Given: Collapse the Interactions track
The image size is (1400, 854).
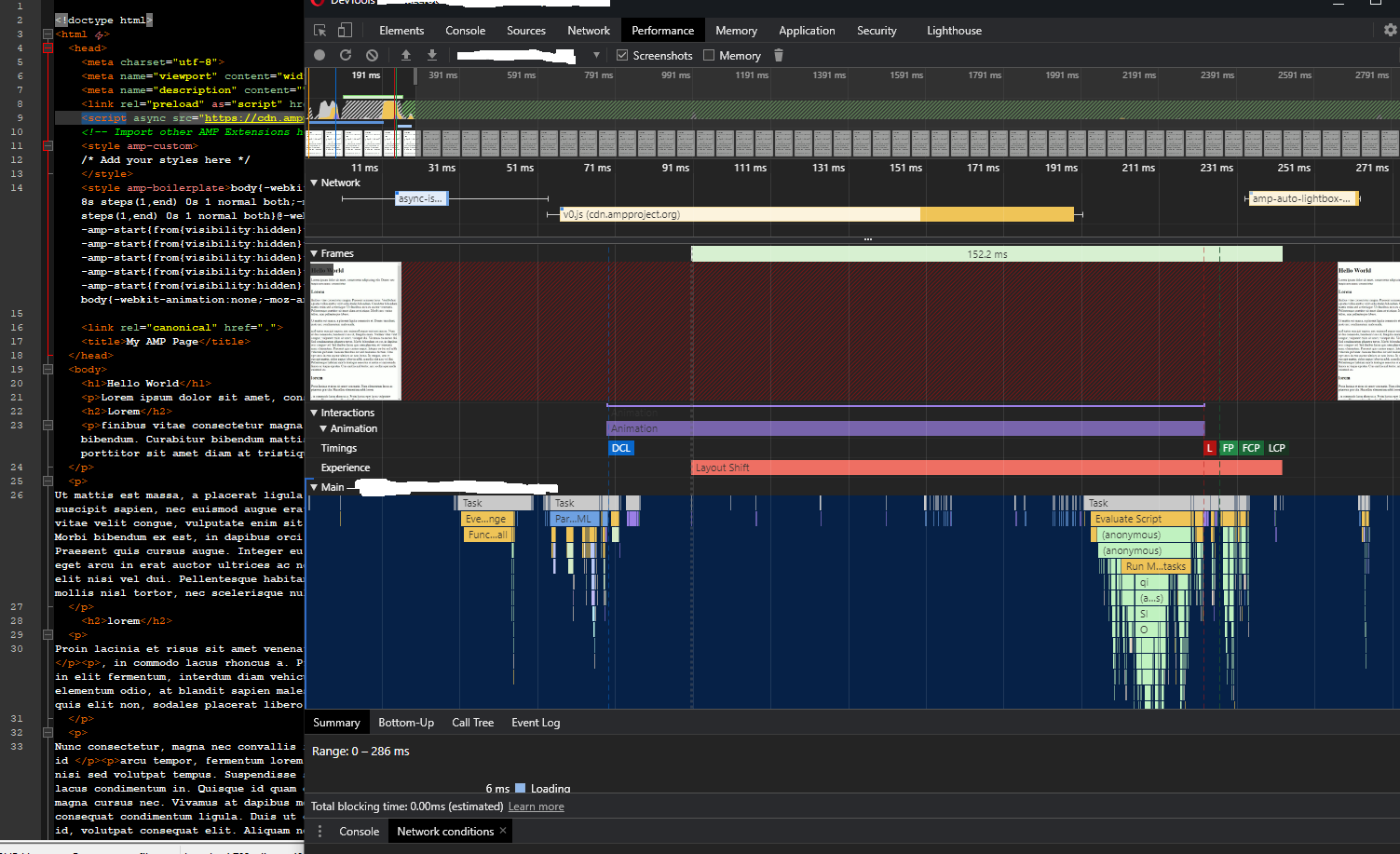Looking at the screenshot, I should (x=314, y=413).
